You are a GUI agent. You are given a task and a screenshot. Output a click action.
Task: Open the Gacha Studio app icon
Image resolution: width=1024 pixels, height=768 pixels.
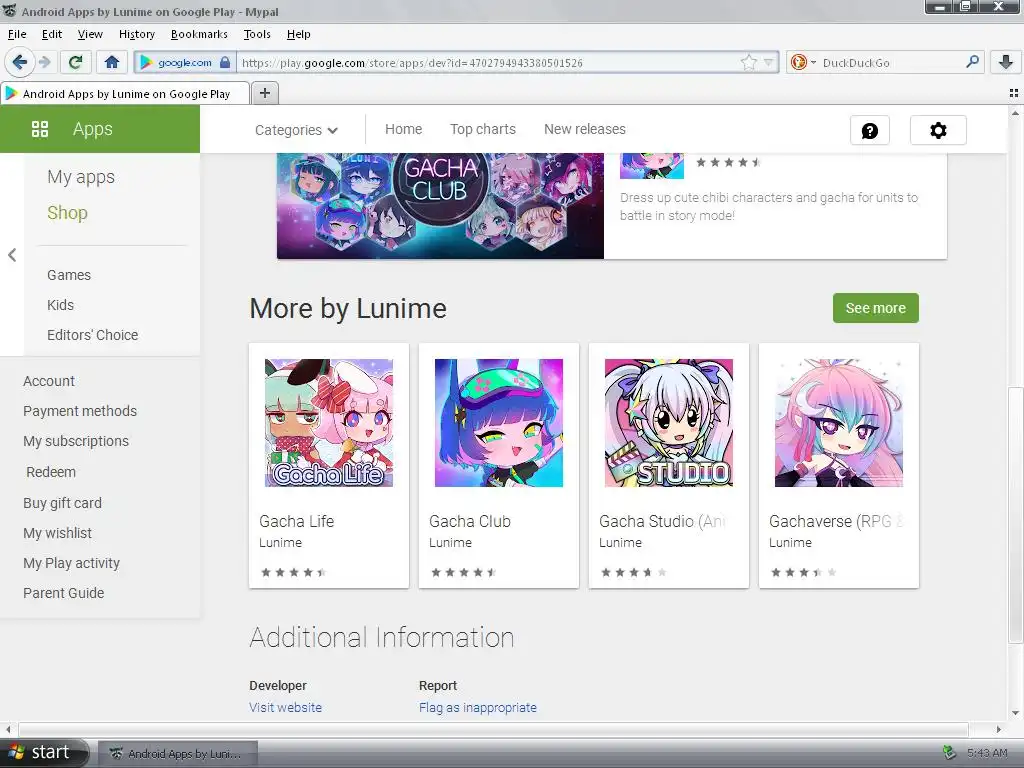pos(669,423)
